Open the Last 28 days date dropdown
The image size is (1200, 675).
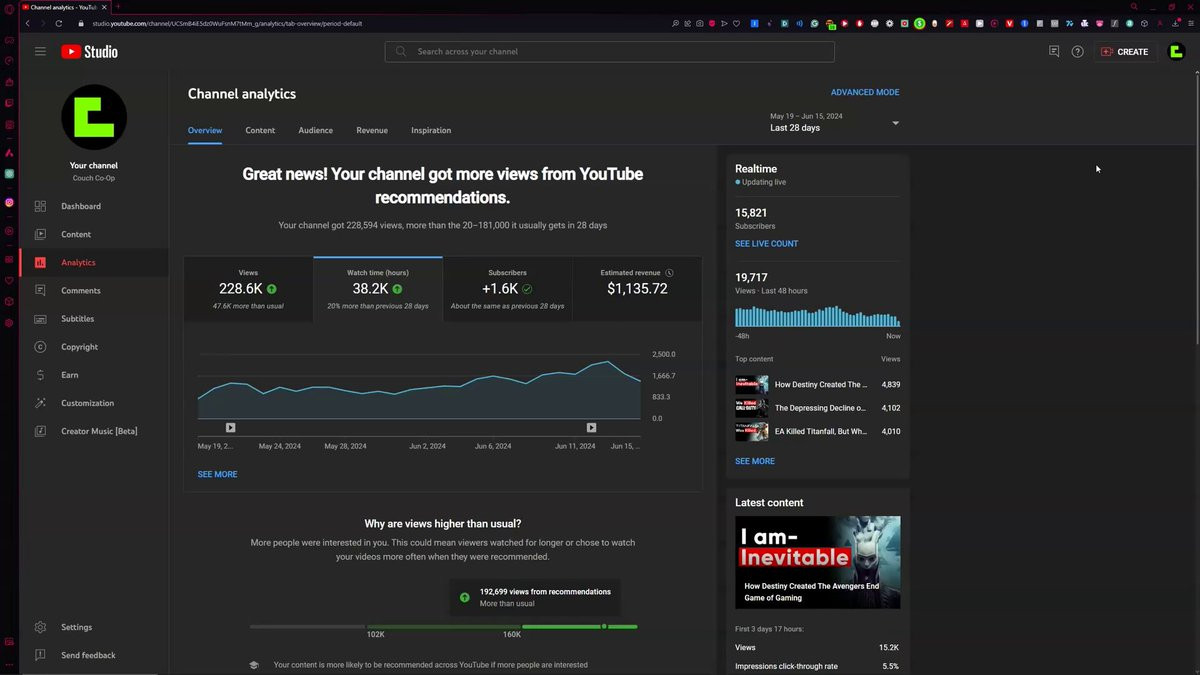click(835, 122)
